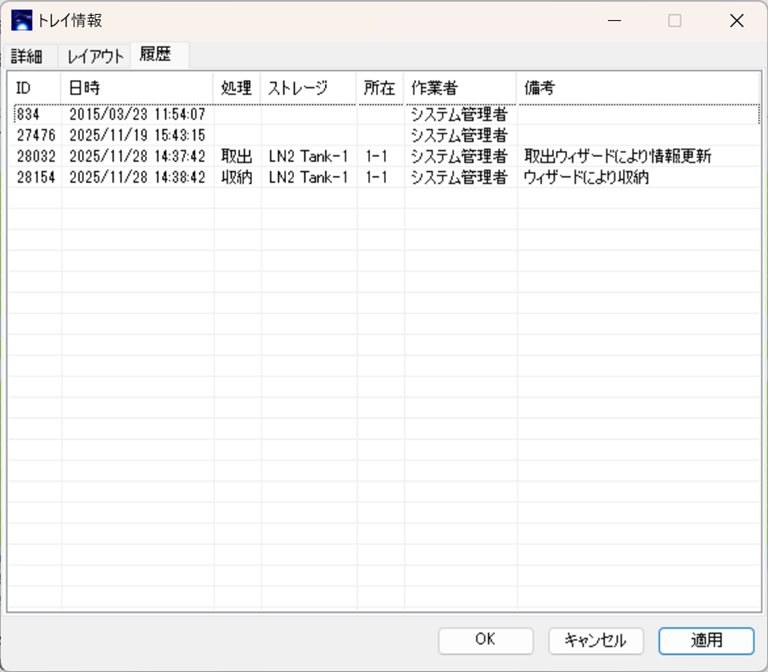Viewport: 768px width, 672px height.
Task: Switch to the 詳細 tab
Action: point(27,56)
